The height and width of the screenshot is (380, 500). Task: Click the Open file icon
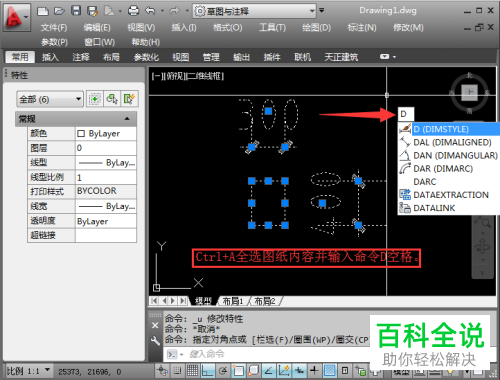[x=59, y=11]
